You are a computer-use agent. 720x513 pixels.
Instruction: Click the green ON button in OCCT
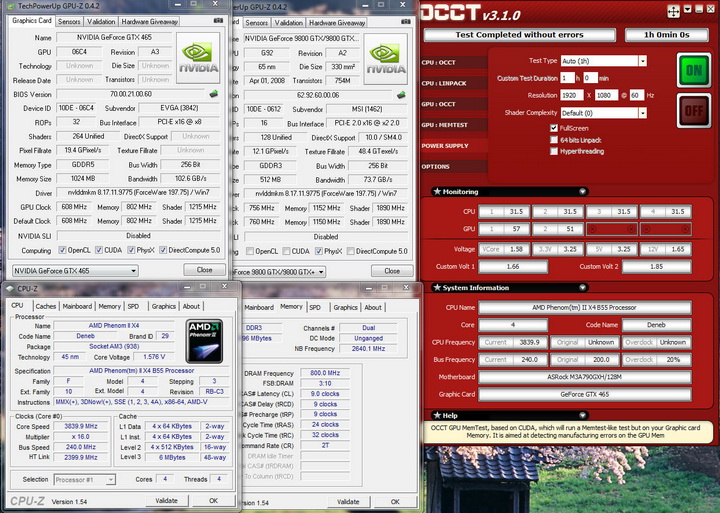click(x=694, y=70)
